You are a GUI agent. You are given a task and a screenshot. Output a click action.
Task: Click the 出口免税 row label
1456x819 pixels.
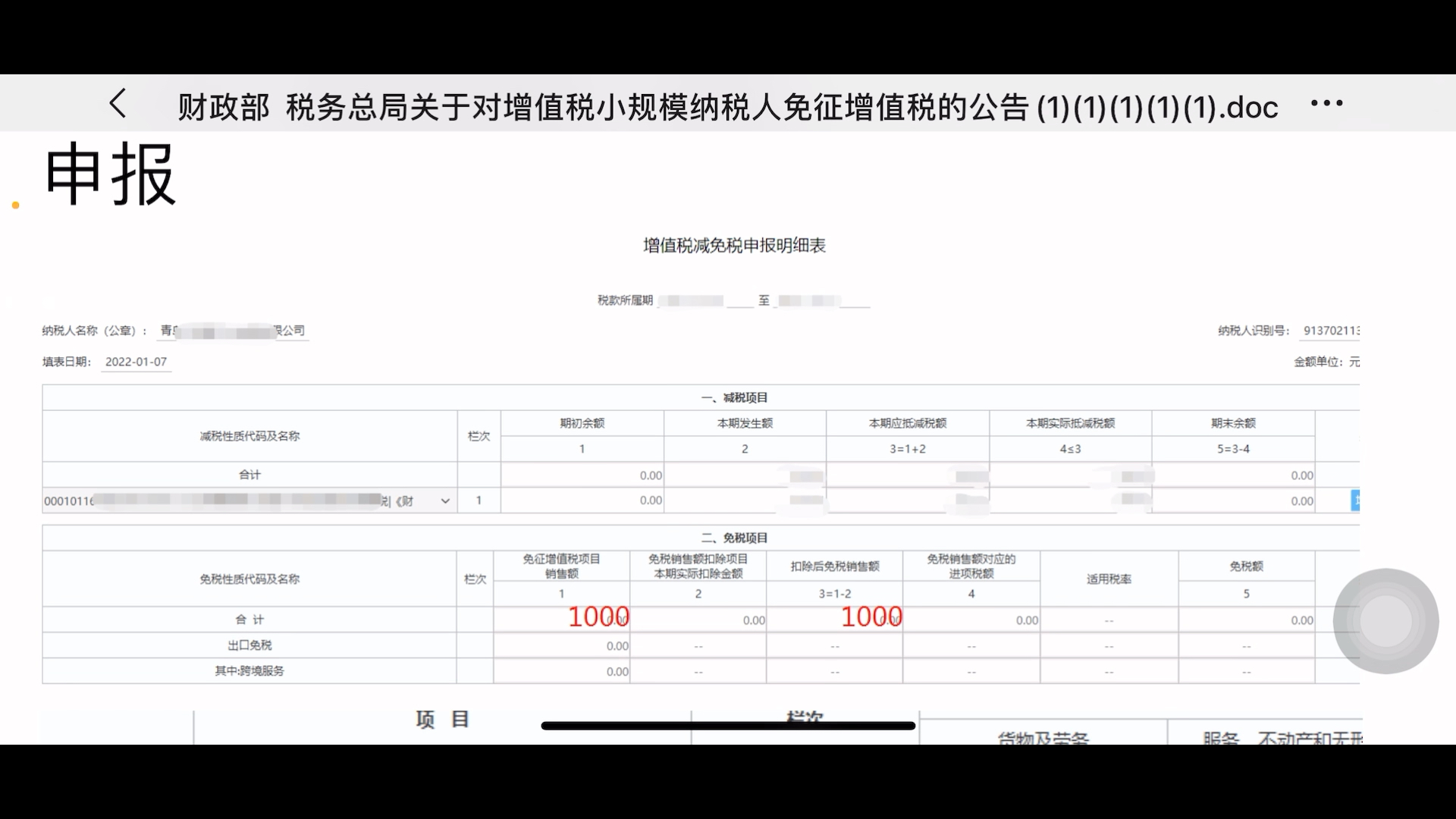tap(249, 645)
